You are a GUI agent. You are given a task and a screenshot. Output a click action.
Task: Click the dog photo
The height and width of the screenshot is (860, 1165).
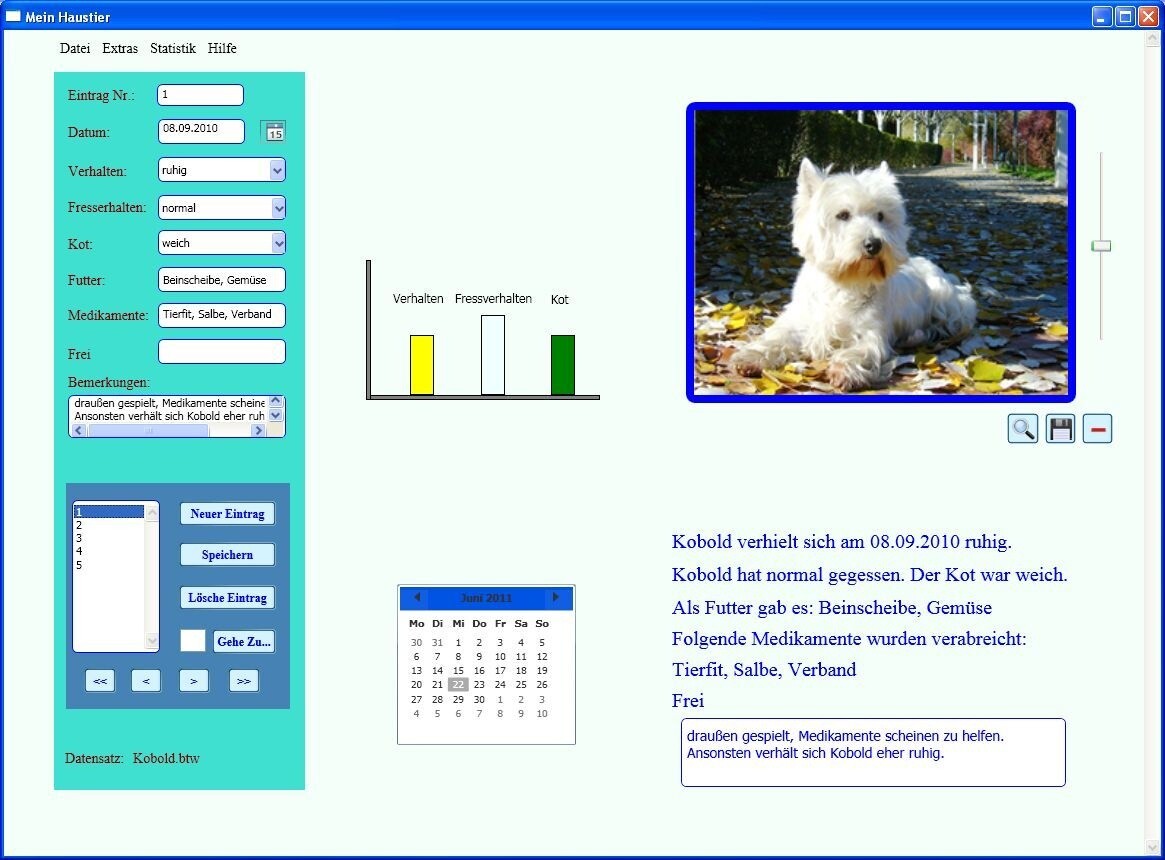[881, 252]
